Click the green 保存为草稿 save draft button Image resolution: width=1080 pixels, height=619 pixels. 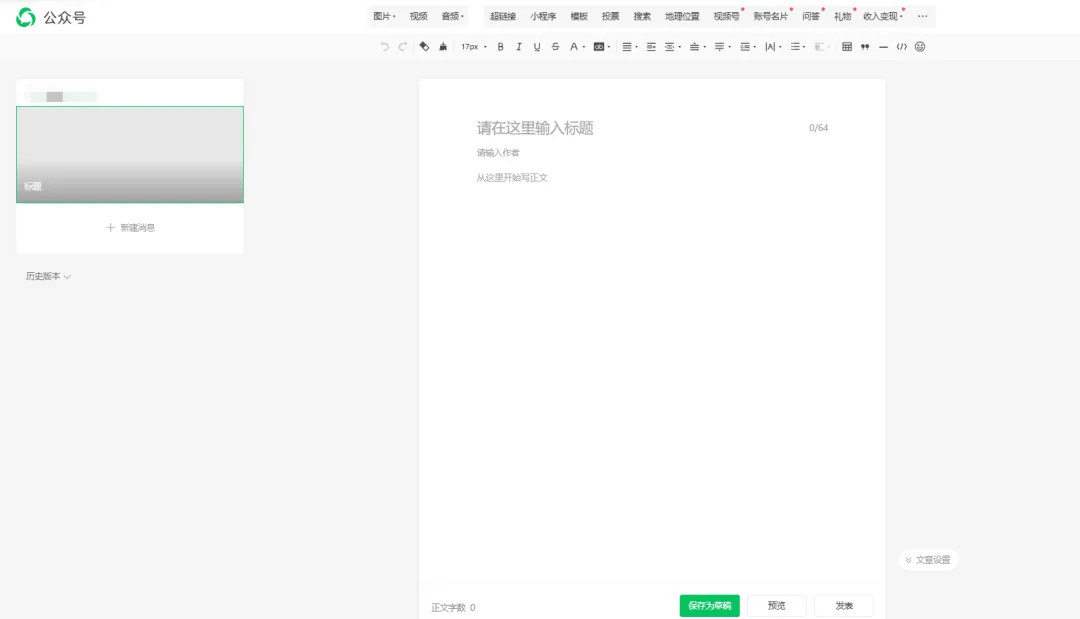(x=709, y=605)
